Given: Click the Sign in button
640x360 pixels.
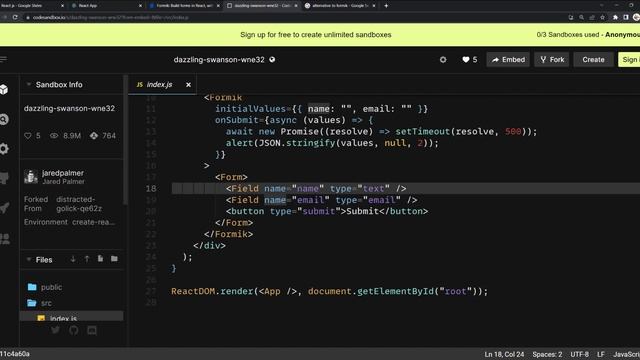Looking at the screenshot, I should pos(629,60).
